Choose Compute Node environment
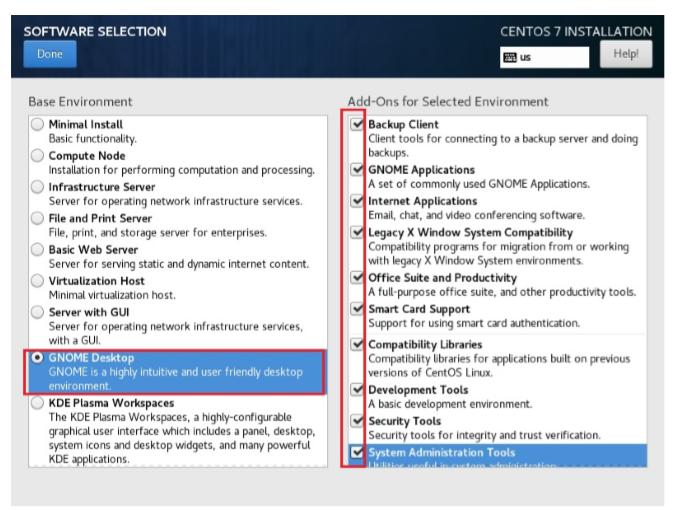The image size is (676, 510). pos(38,156)
